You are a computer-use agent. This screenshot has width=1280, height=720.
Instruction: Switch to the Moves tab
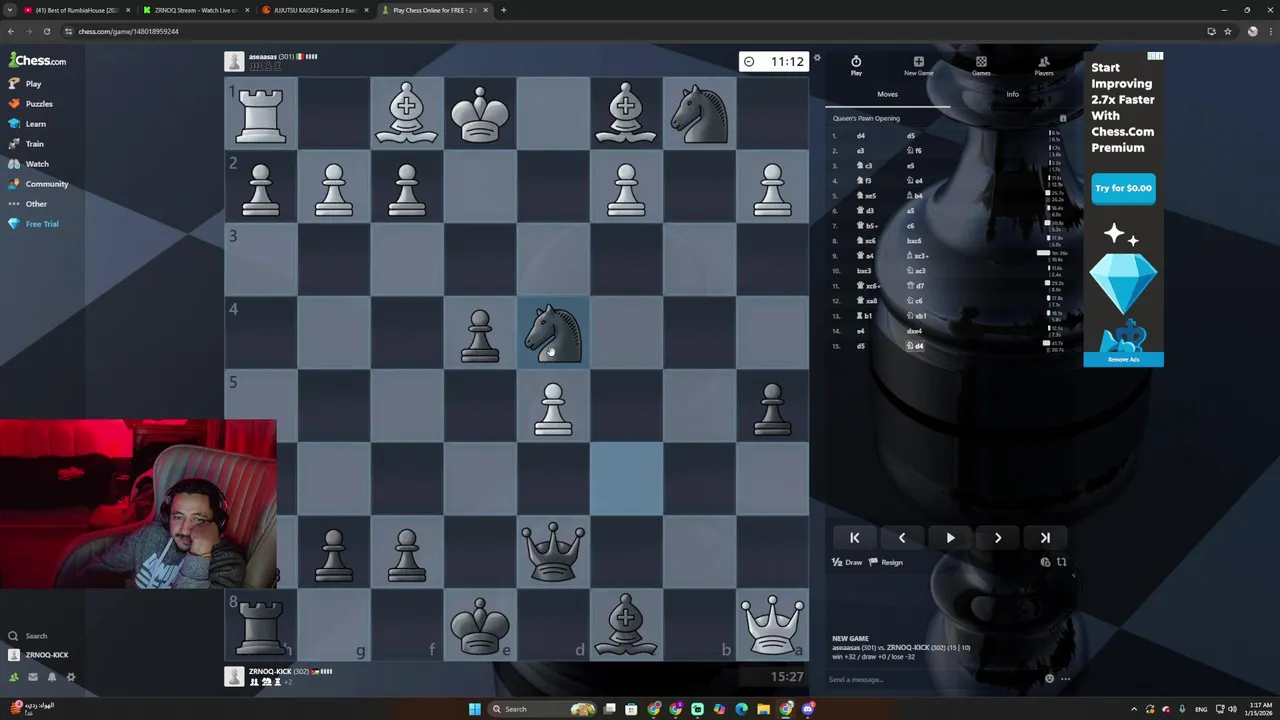887,94
